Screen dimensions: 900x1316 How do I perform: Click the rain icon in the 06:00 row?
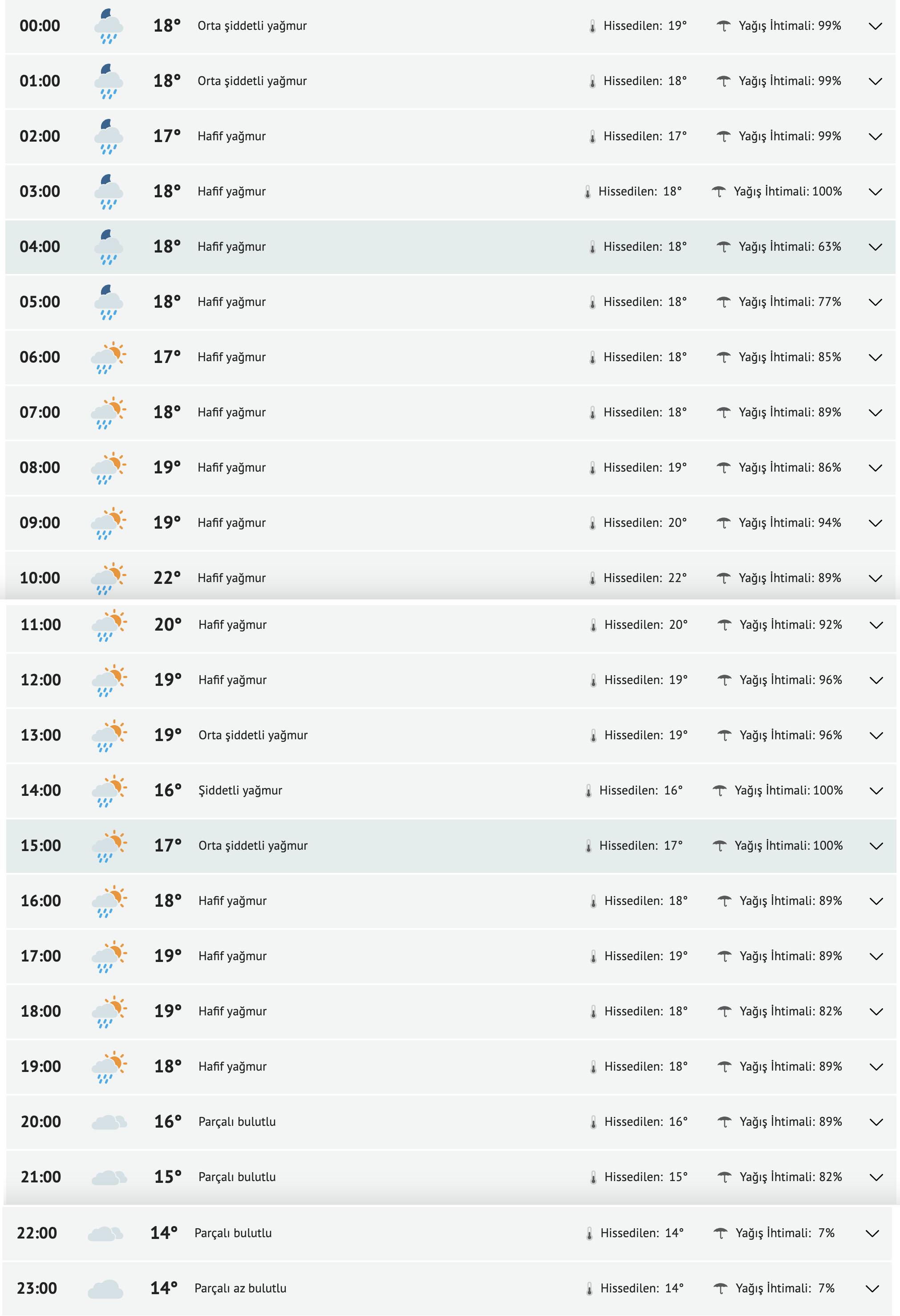108,357
